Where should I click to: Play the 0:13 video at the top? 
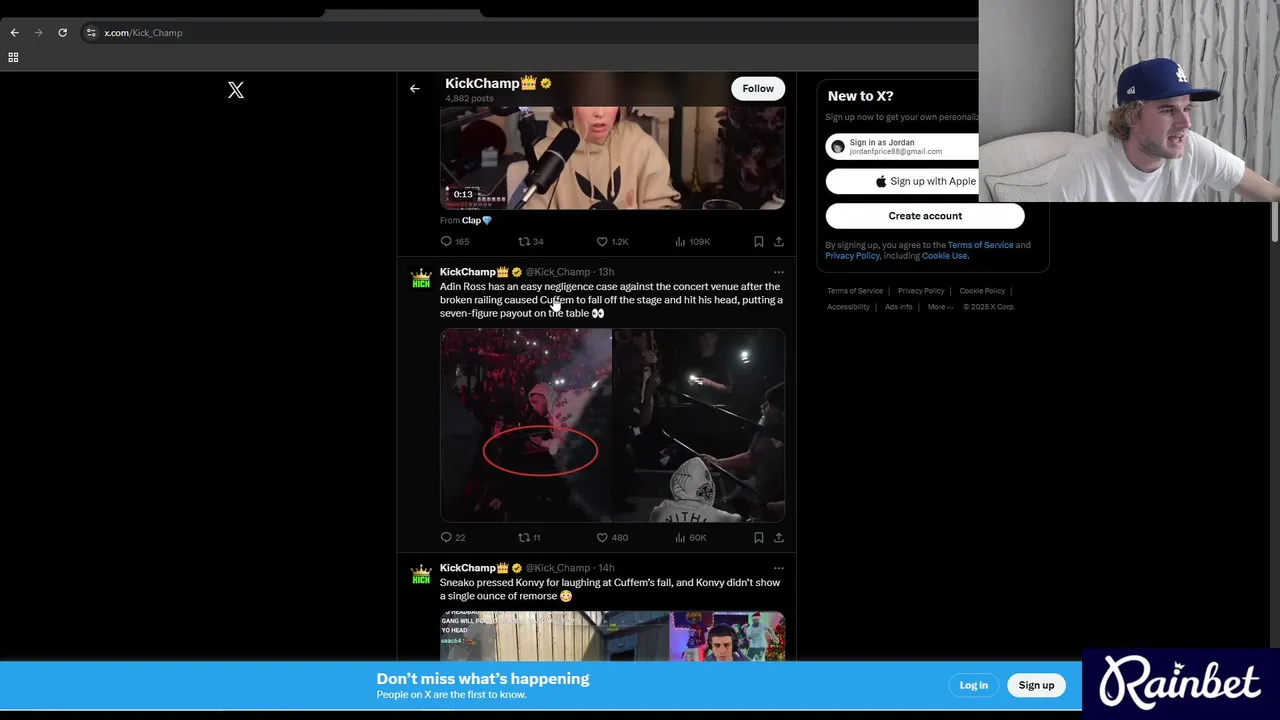(x=612, y=158)
